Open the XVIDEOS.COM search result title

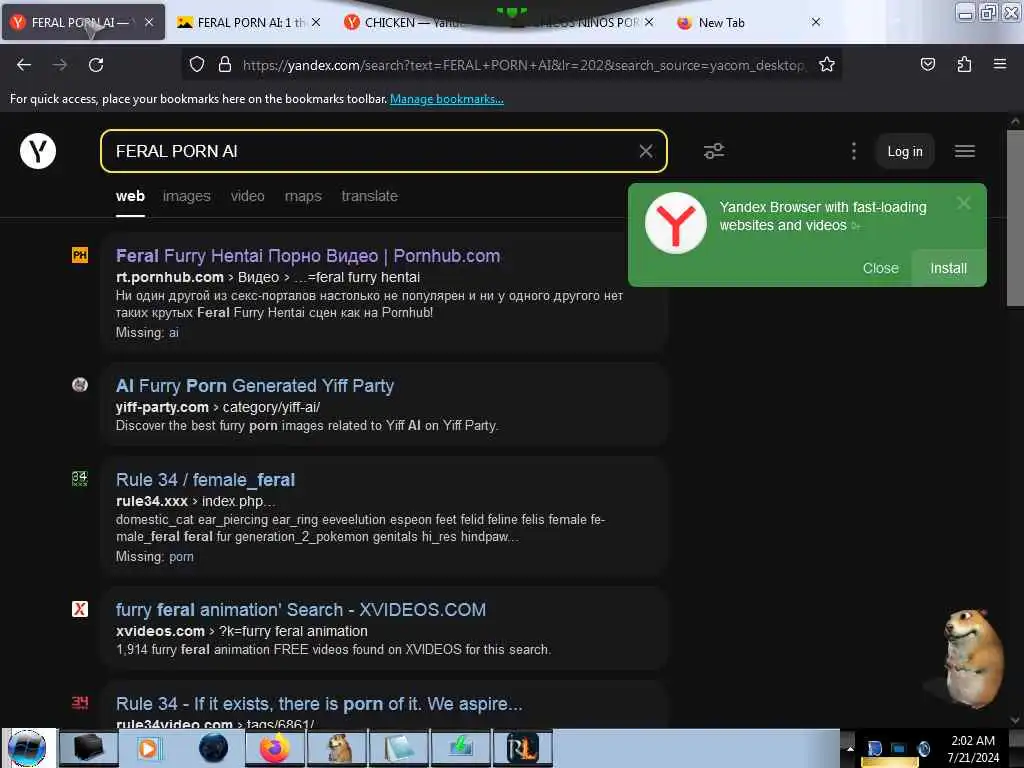300,610
